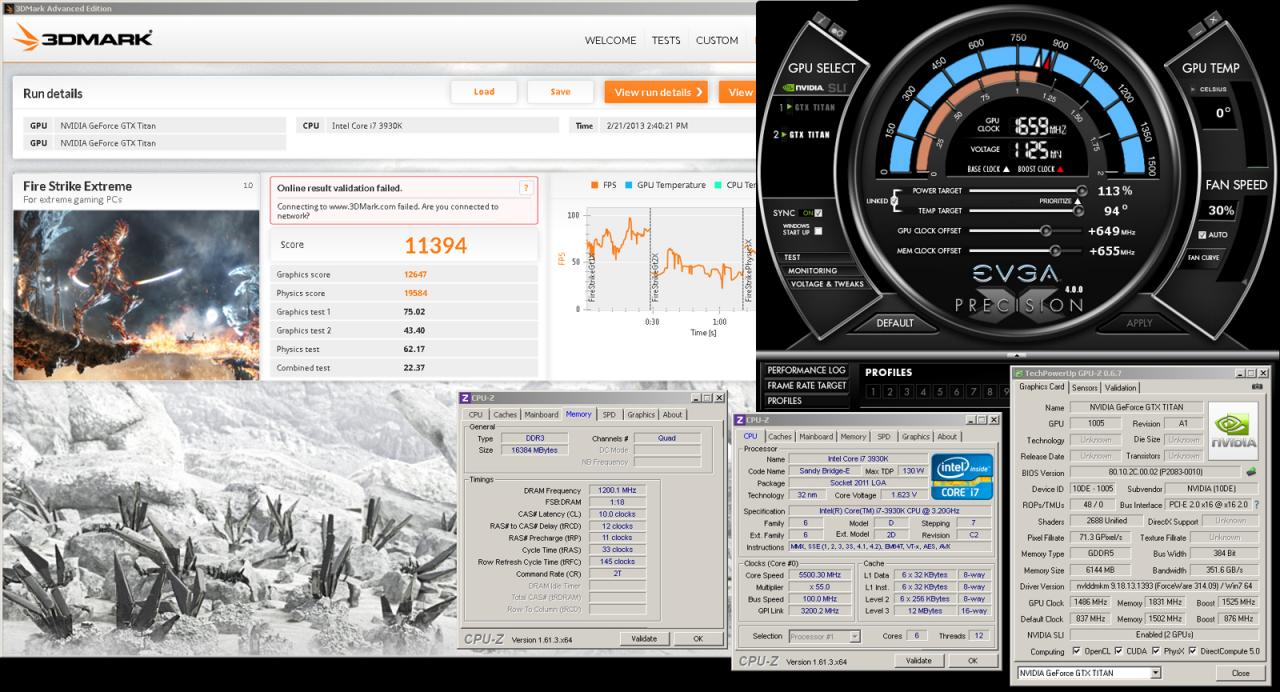Click the Intel Core i7 badge in CPU-Z

point(961,476)
